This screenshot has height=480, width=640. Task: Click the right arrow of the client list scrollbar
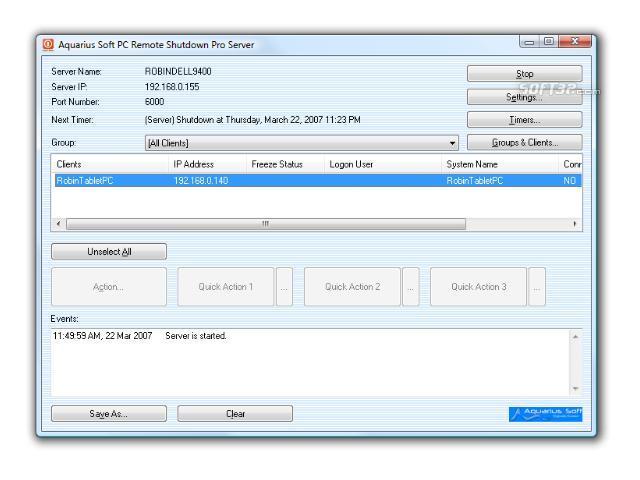575,224
